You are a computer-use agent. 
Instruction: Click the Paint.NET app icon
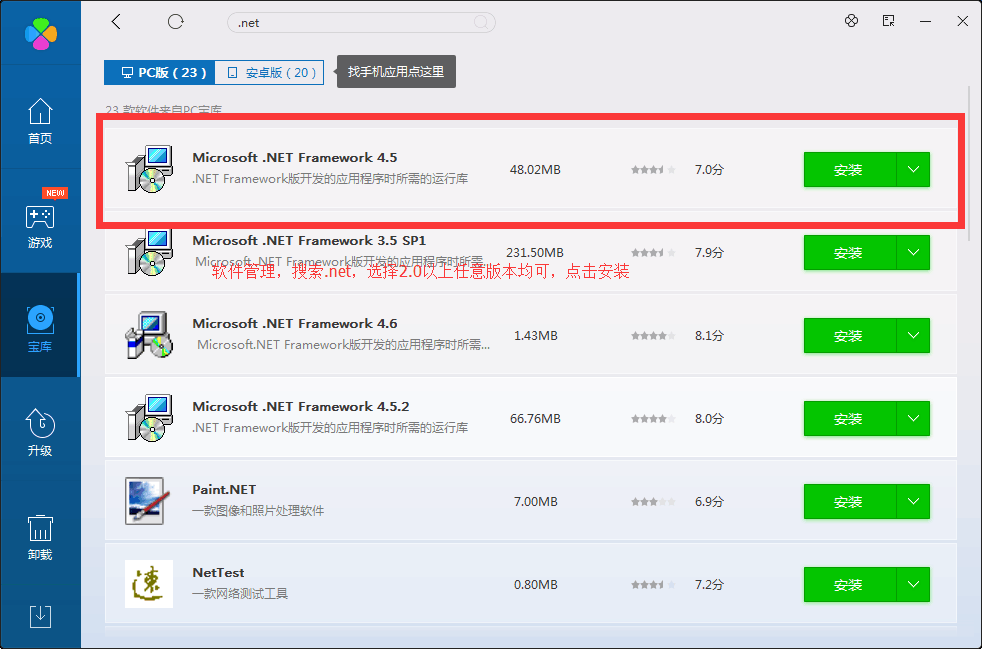(149, 501)
